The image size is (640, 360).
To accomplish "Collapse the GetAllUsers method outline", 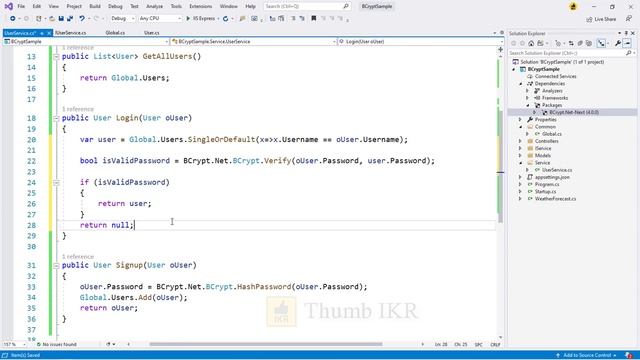I will tap(56, 57).
